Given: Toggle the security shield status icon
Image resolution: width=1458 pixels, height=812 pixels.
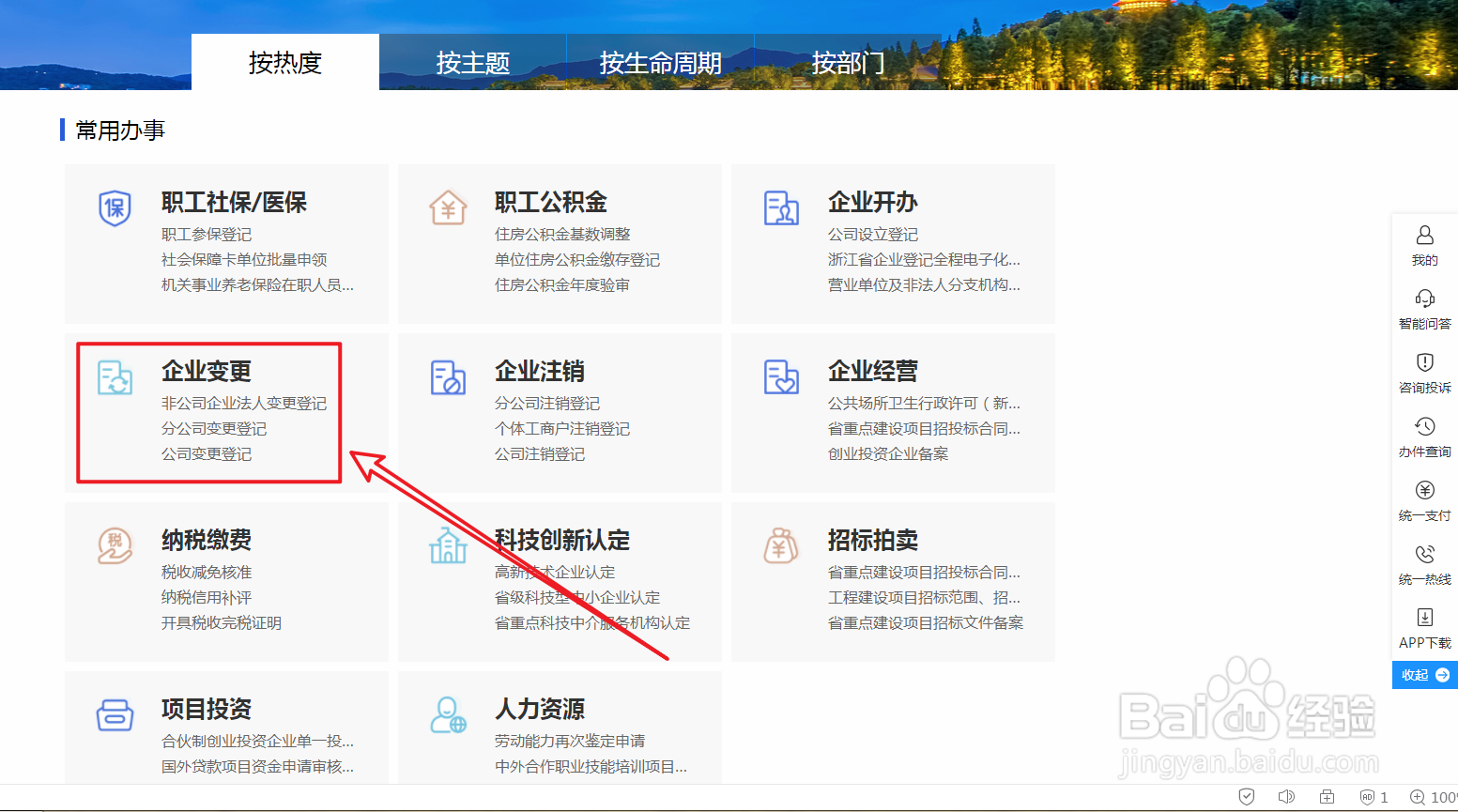Looking at the screenshot, I should [x=1246, y=796].
